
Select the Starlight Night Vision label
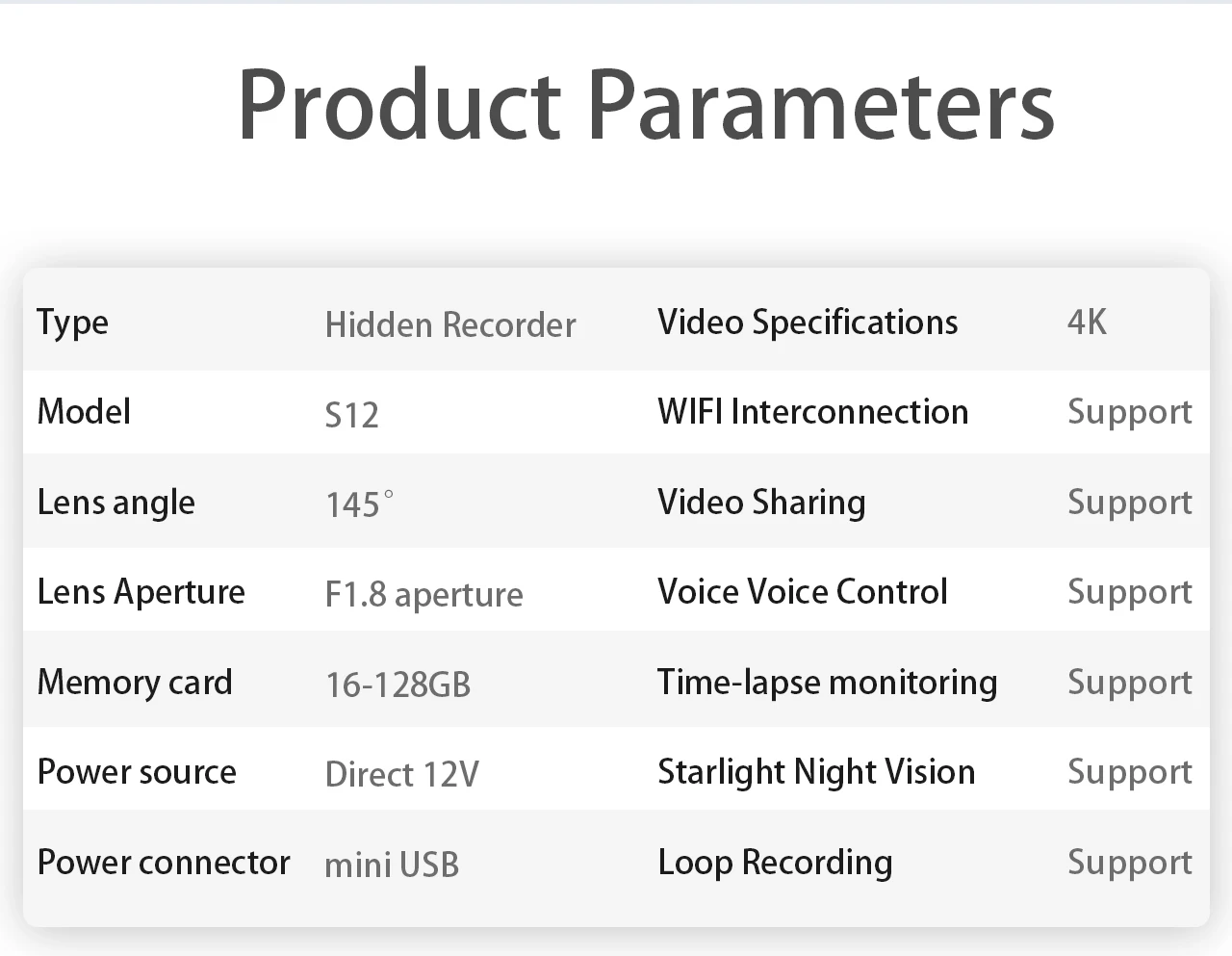816,772
